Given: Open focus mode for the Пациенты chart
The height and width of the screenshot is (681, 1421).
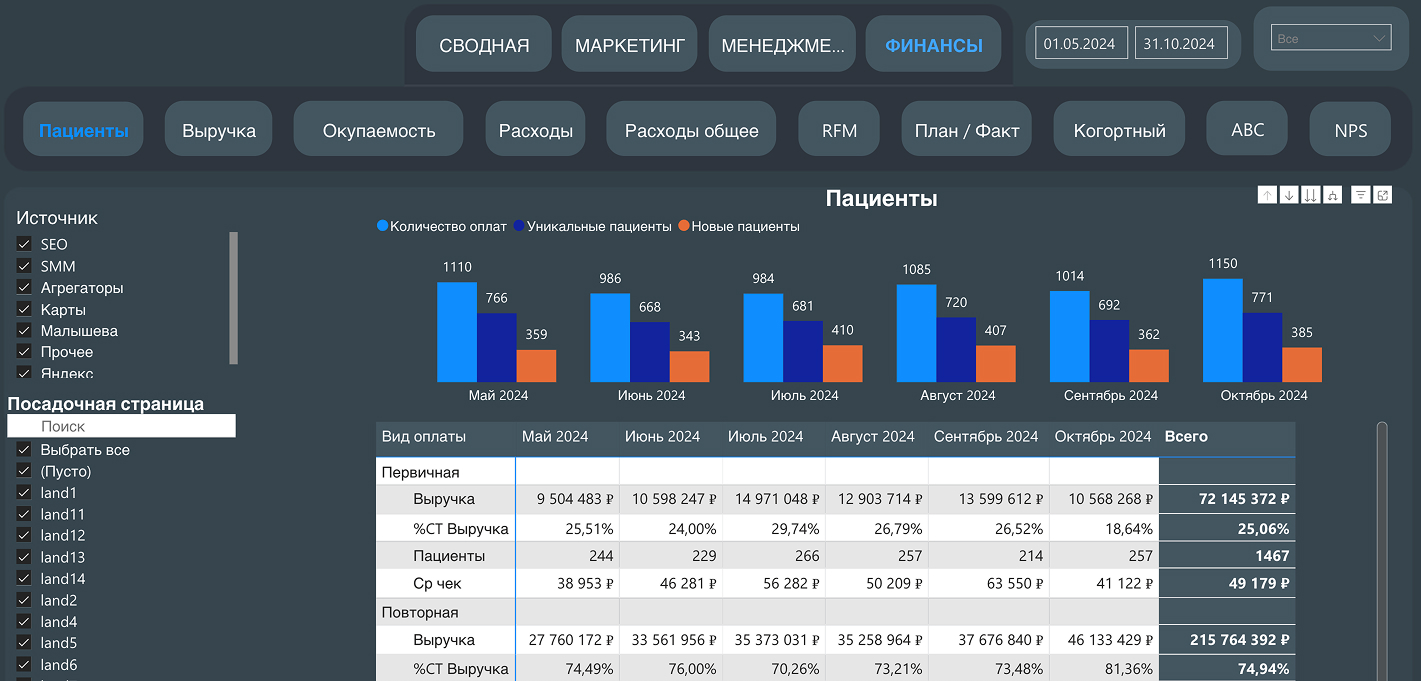Looking at the screenshot, I should tap(1383, 196).
